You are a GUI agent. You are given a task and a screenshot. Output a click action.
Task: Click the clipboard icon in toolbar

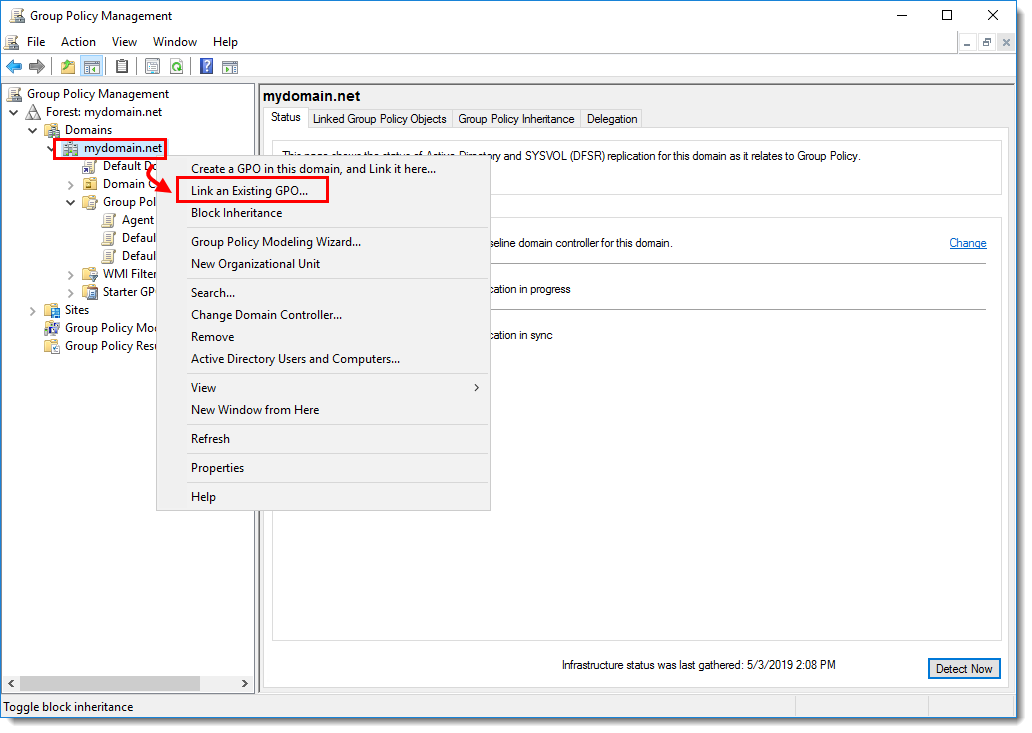tap(122, 67)
